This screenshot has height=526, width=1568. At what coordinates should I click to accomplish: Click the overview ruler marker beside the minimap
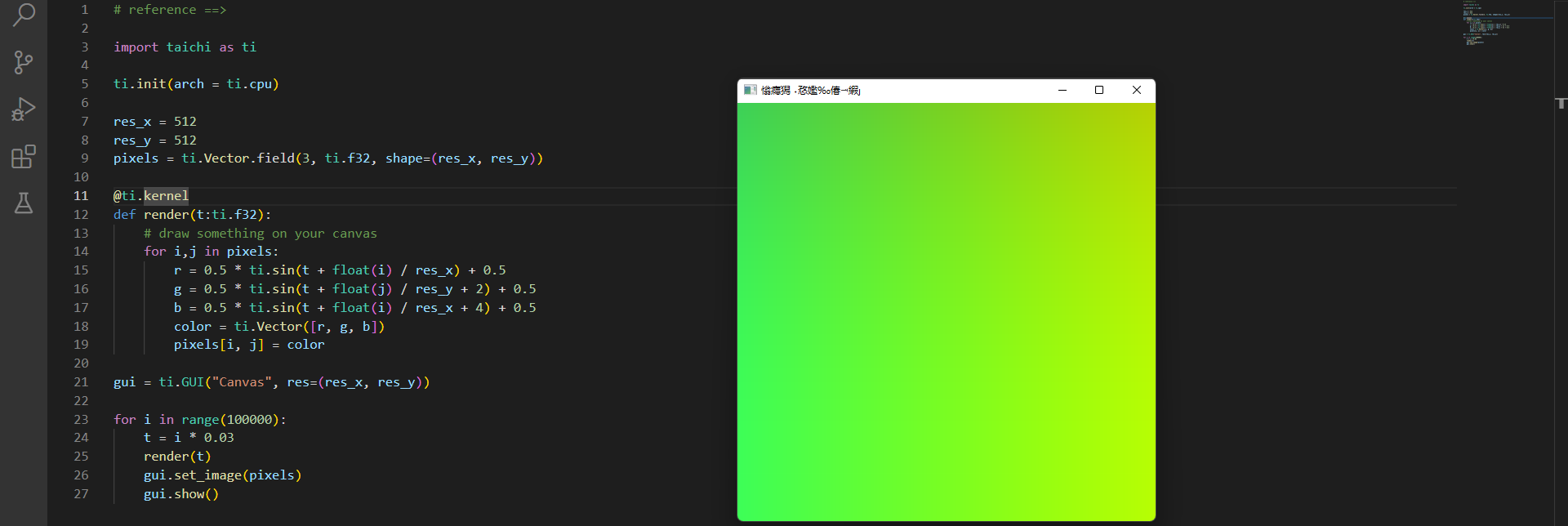point(1561,103)
